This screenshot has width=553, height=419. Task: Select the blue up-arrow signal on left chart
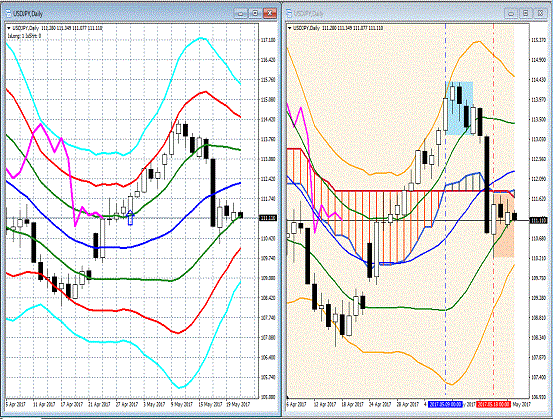click(130, 217)
